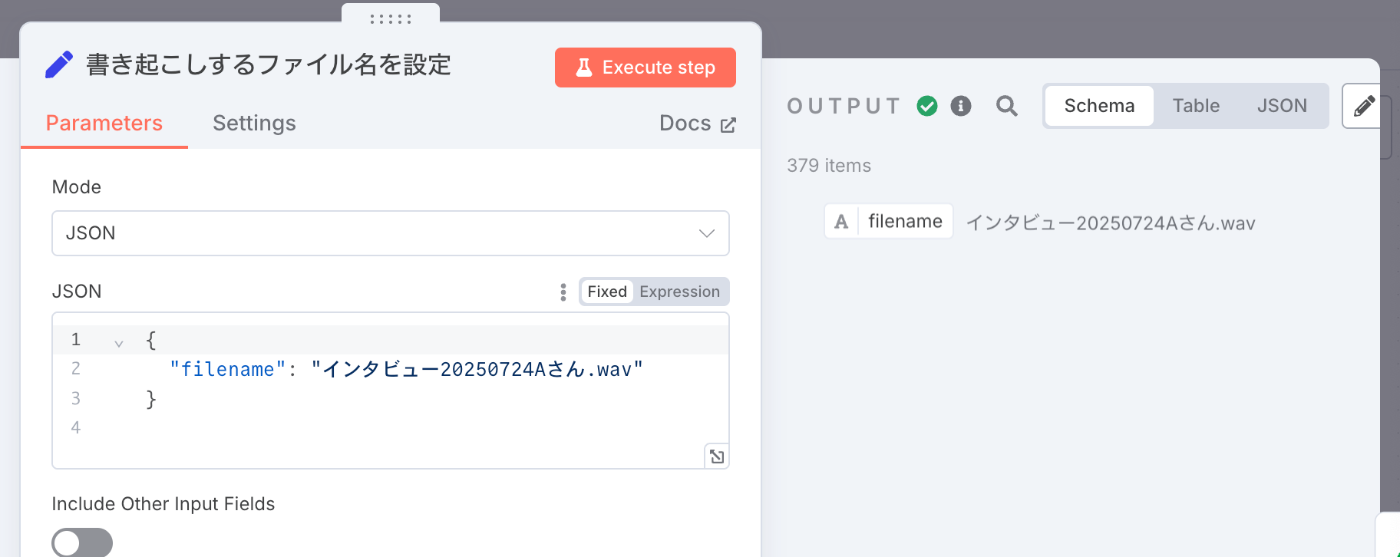Expand the JSON editor with the corner icon
This screenshot has height=557, width=1400.
(716, 456)
